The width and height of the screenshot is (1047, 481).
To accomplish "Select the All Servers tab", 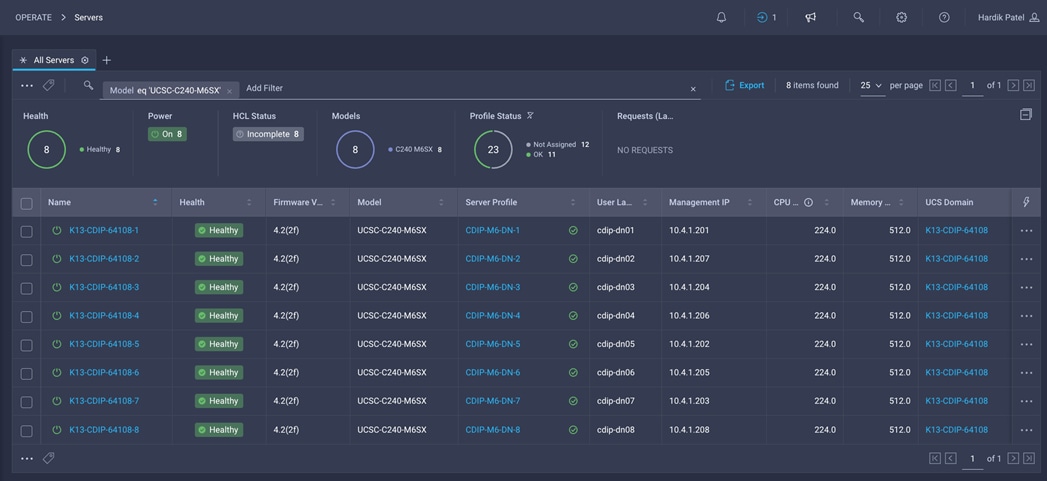I will click(53, 60).
